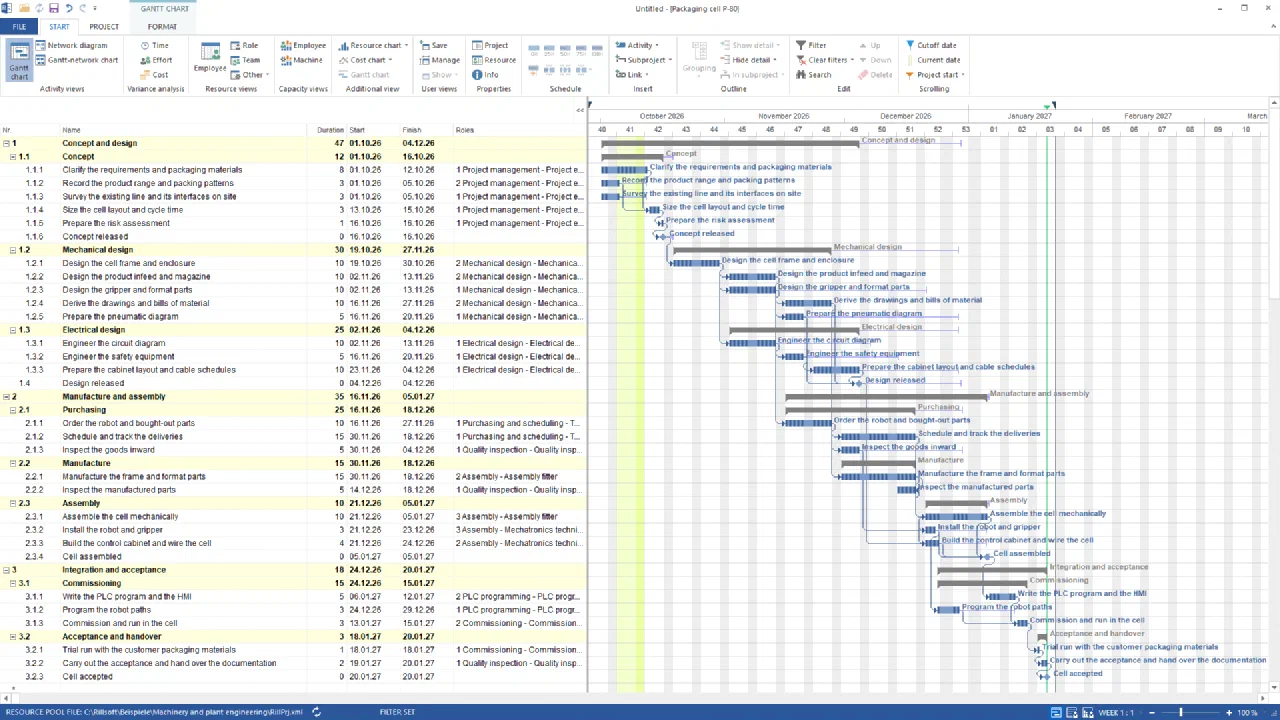This screenshot has height=720, width=1280.
Task: Open the Role resource view
Action: 244,45
